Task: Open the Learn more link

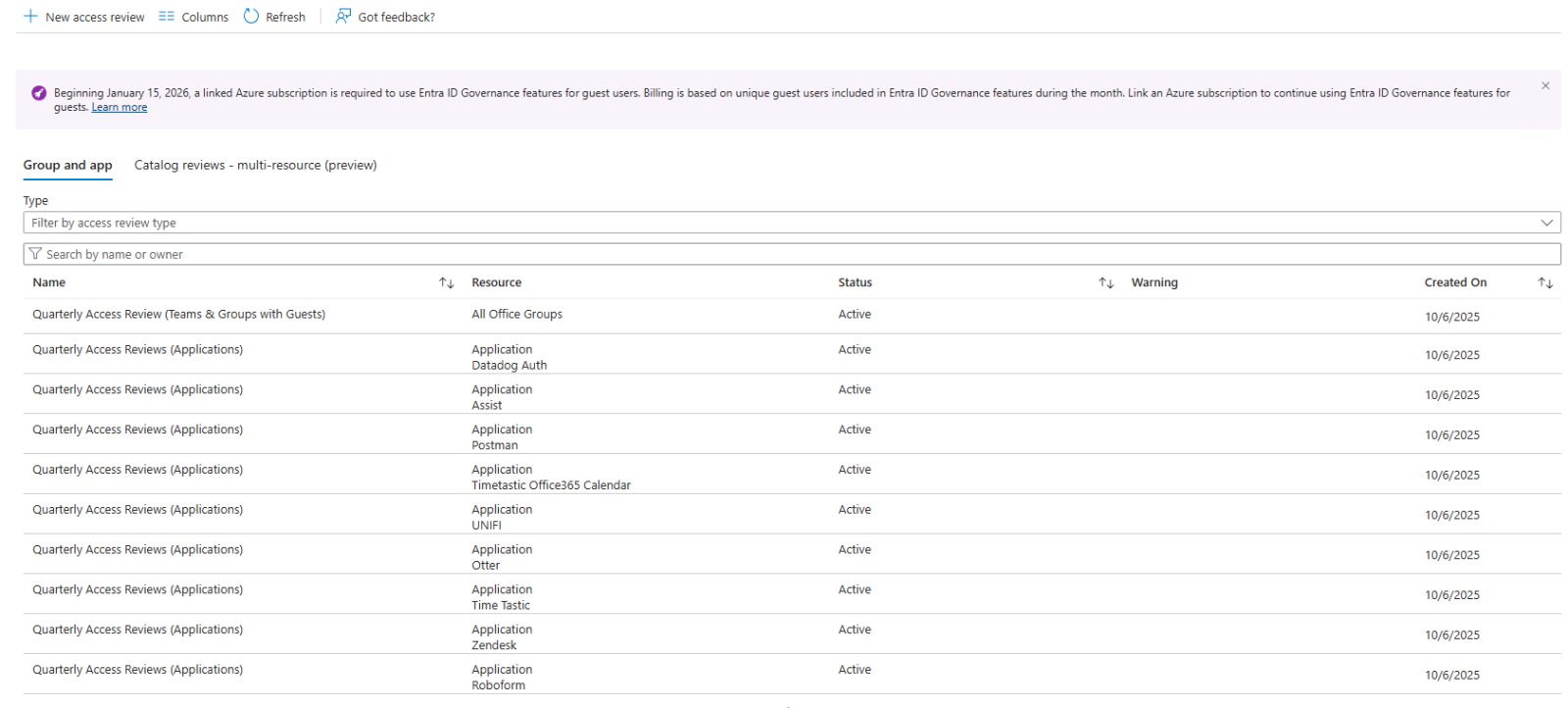Action: [x=120, y=108]
